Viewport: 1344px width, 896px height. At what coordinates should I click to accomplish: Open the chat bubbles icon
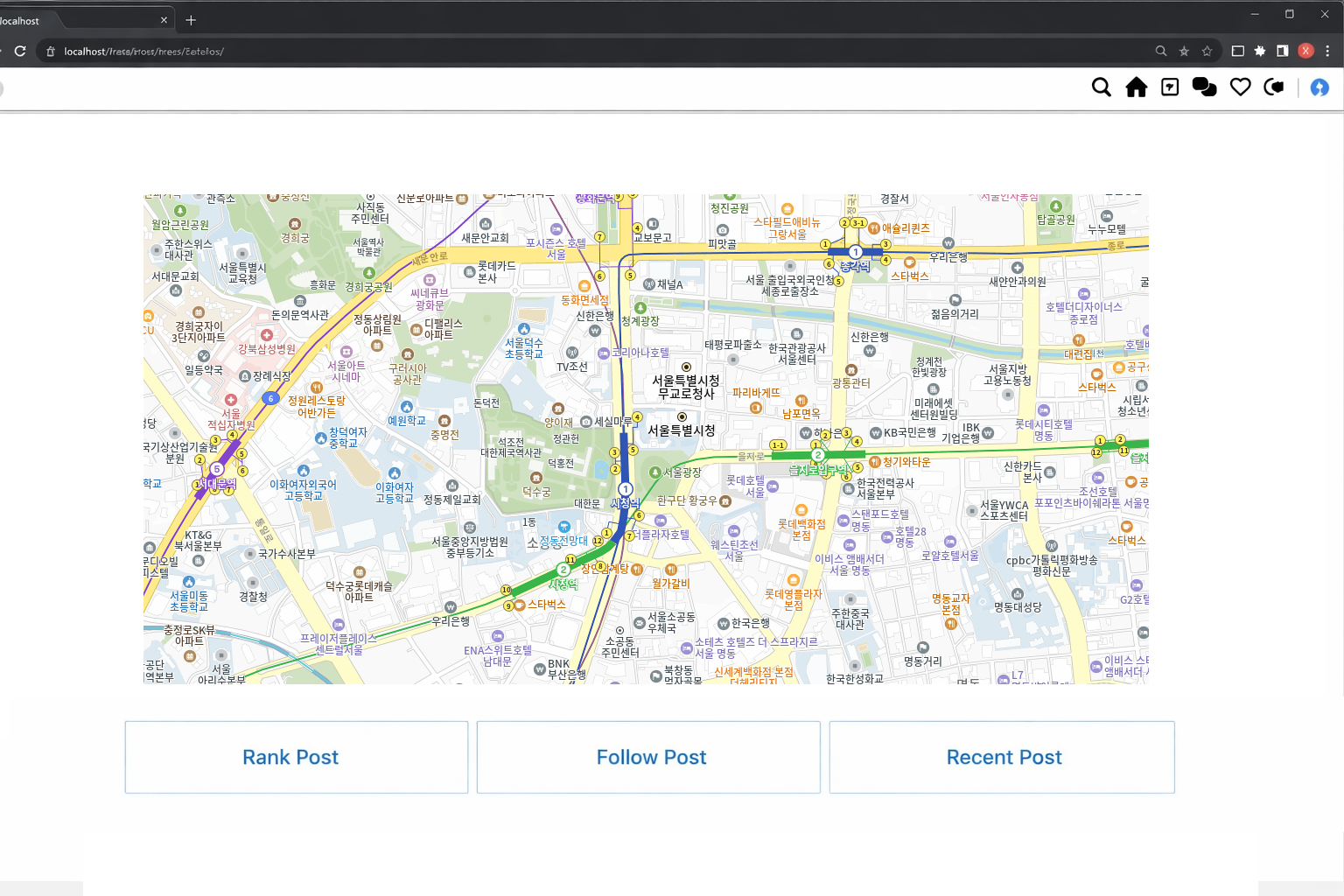[x=1205, y=87]
